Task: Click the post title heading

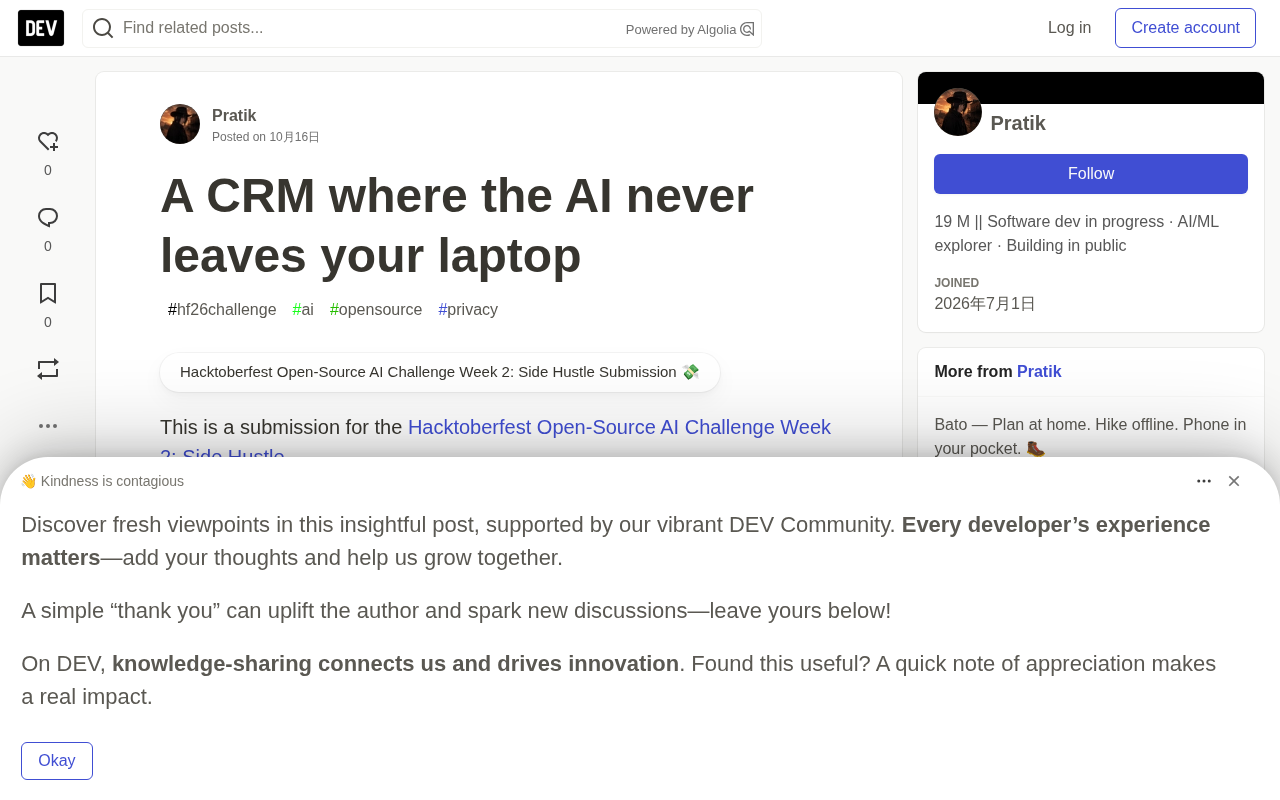Action: 457,225
